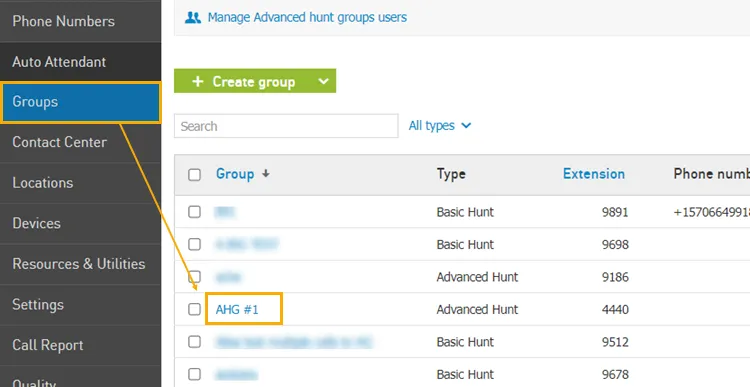Image resolution: width=750 pixels, height=387 pixels.
Task: Open the blurred group name with extension 9698
Action: click(x=246, y=244)
